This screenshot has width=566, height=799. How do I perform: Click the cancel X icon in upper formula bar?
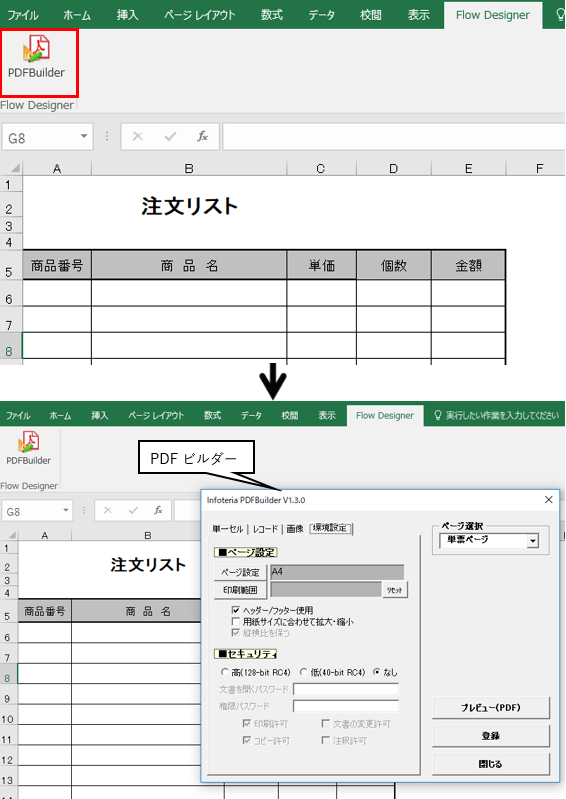tap(138, 136)
